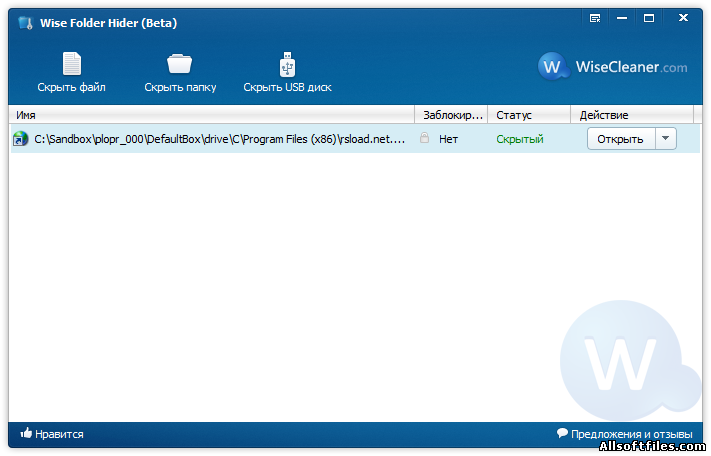Expand the dropdown arrow beside Открыть

[666, 139]
